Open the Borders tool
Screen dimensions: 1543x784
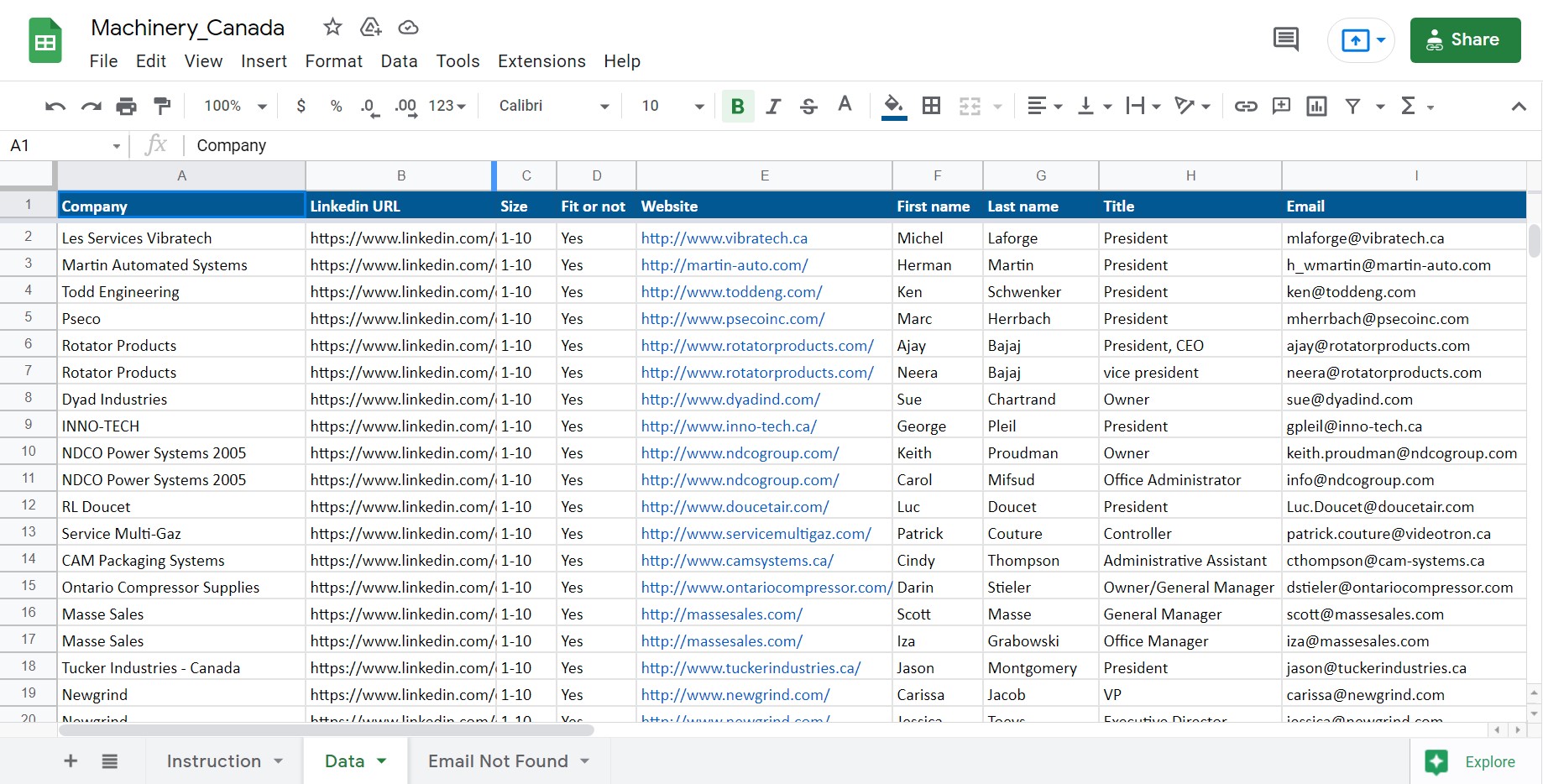tap(931, 106)
